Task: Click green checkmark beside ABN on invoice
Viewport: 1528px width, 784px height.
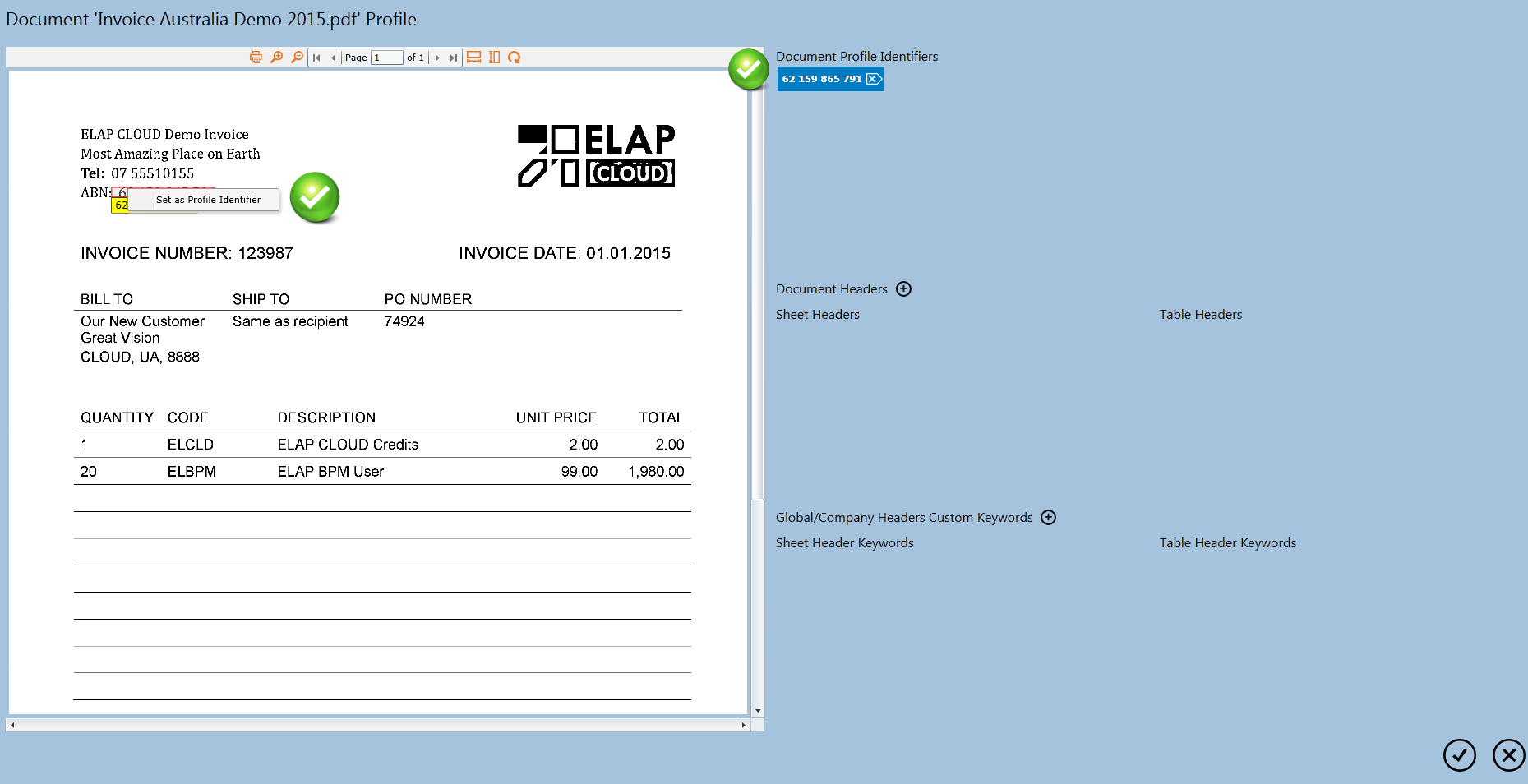Action: 315,197
